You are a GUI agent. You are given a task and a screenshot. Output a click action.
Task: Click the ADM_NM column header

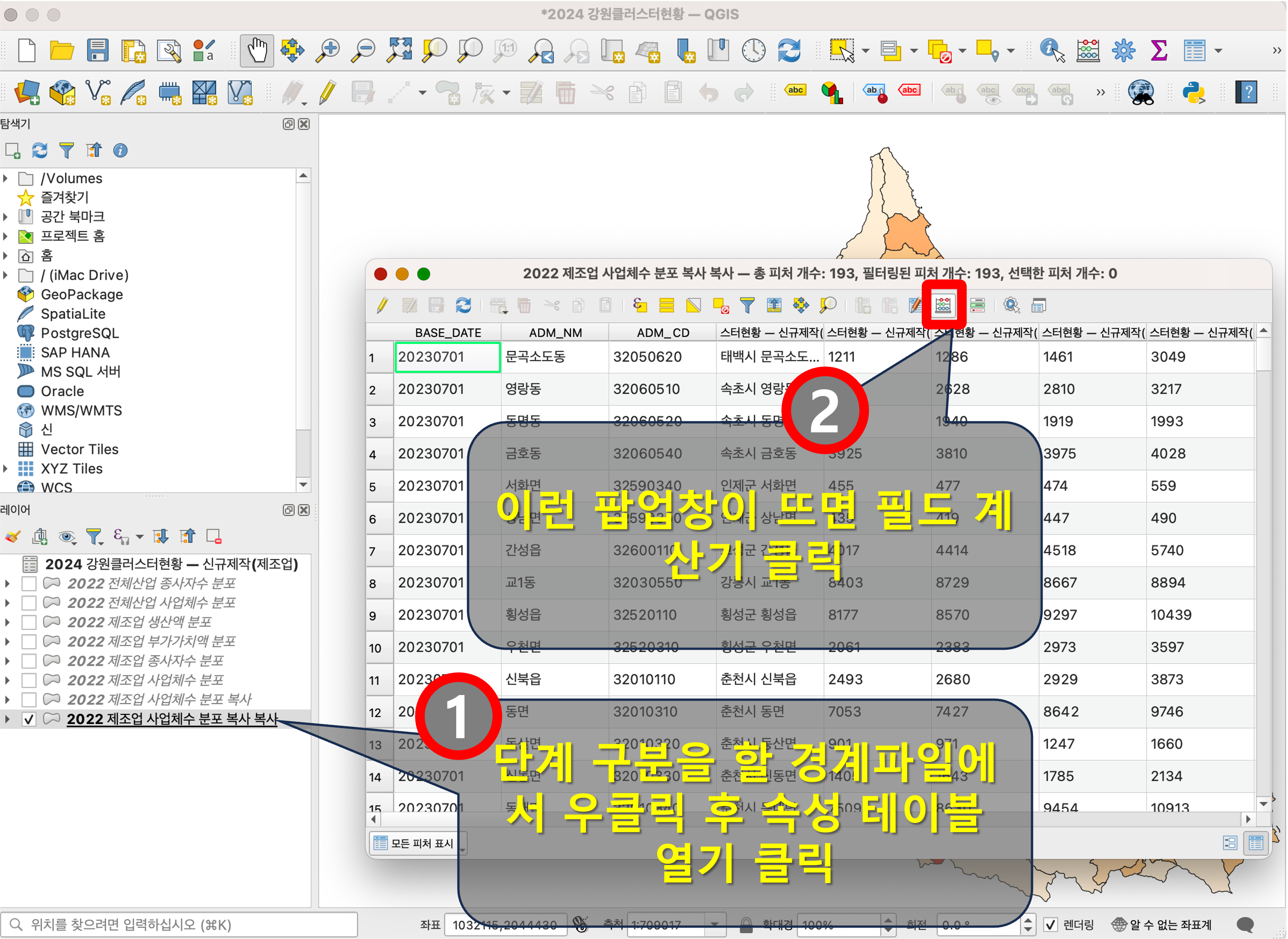click(555, 332)
